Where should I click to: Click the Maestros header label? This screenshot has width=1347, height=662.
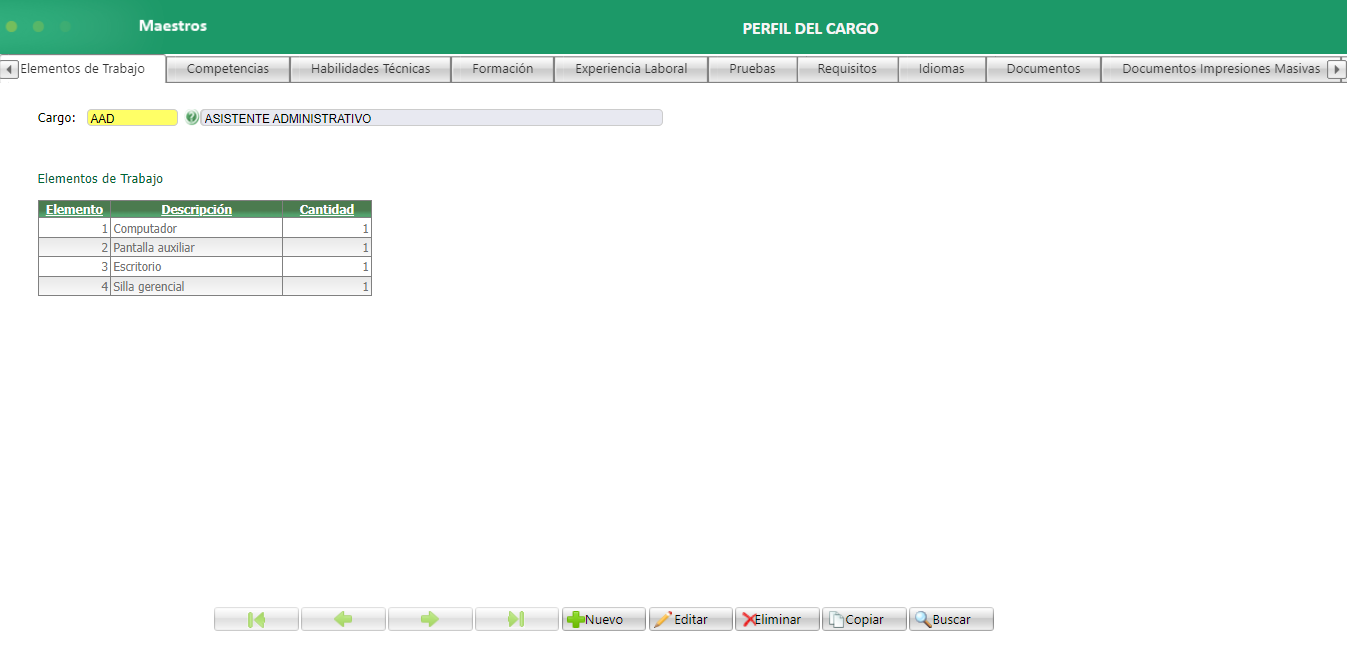tap(173, 26)
